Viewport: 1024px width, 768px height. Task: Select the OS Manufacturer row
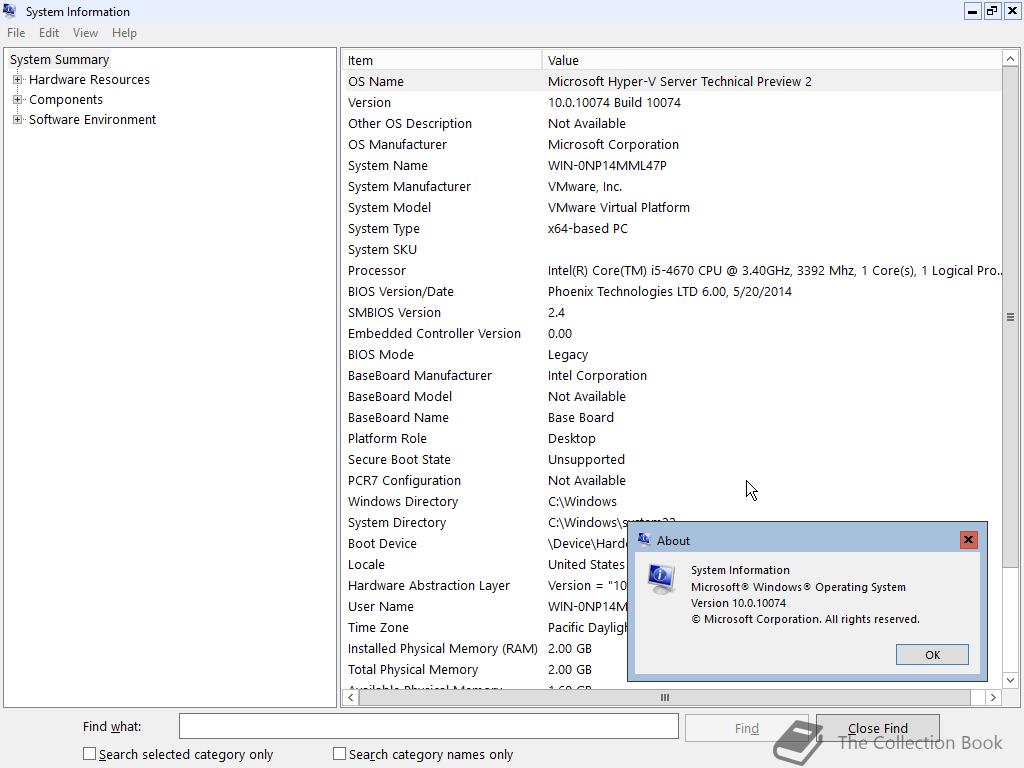pyautogui.click(x=671, y=144)
